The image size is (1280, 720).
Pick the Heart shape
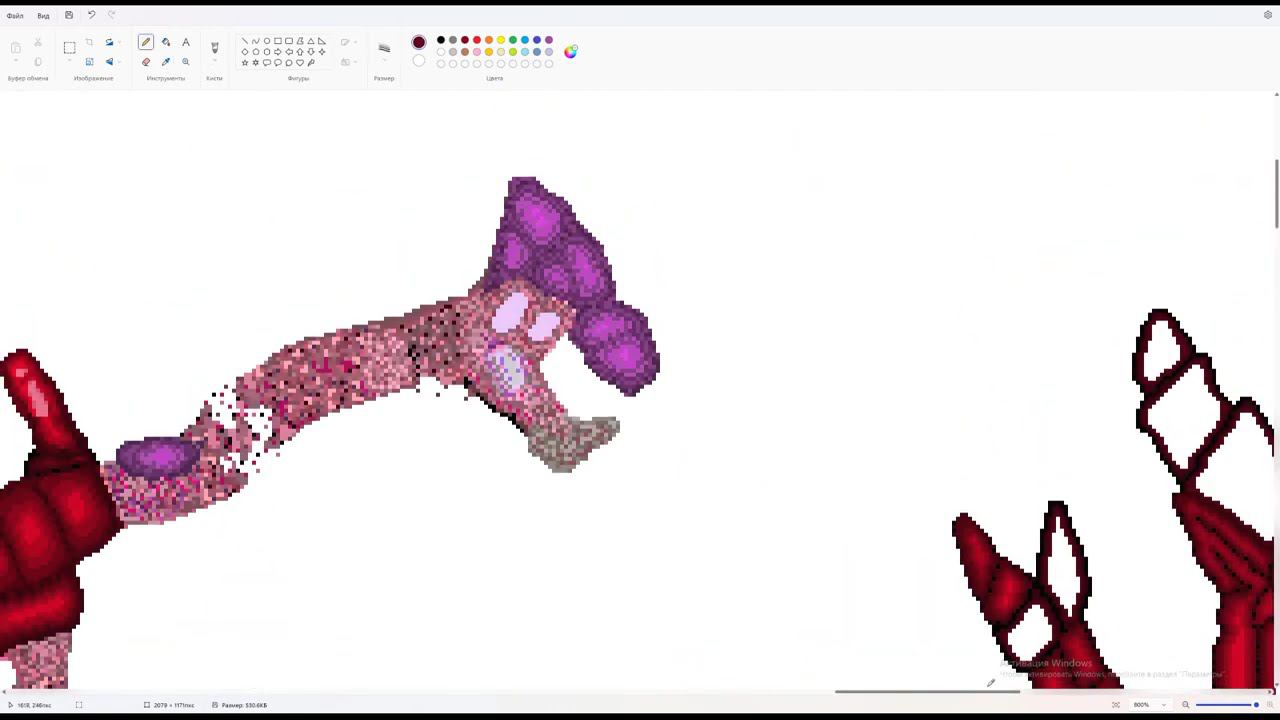299,63
